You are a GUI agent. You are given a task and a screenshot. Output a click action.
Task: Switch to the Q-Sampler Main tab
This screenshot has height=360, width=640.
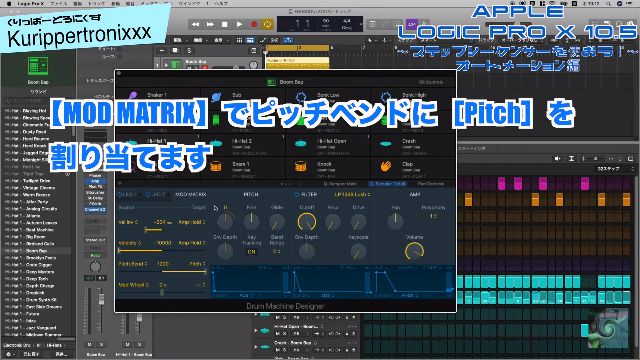[x=340, y=184]
